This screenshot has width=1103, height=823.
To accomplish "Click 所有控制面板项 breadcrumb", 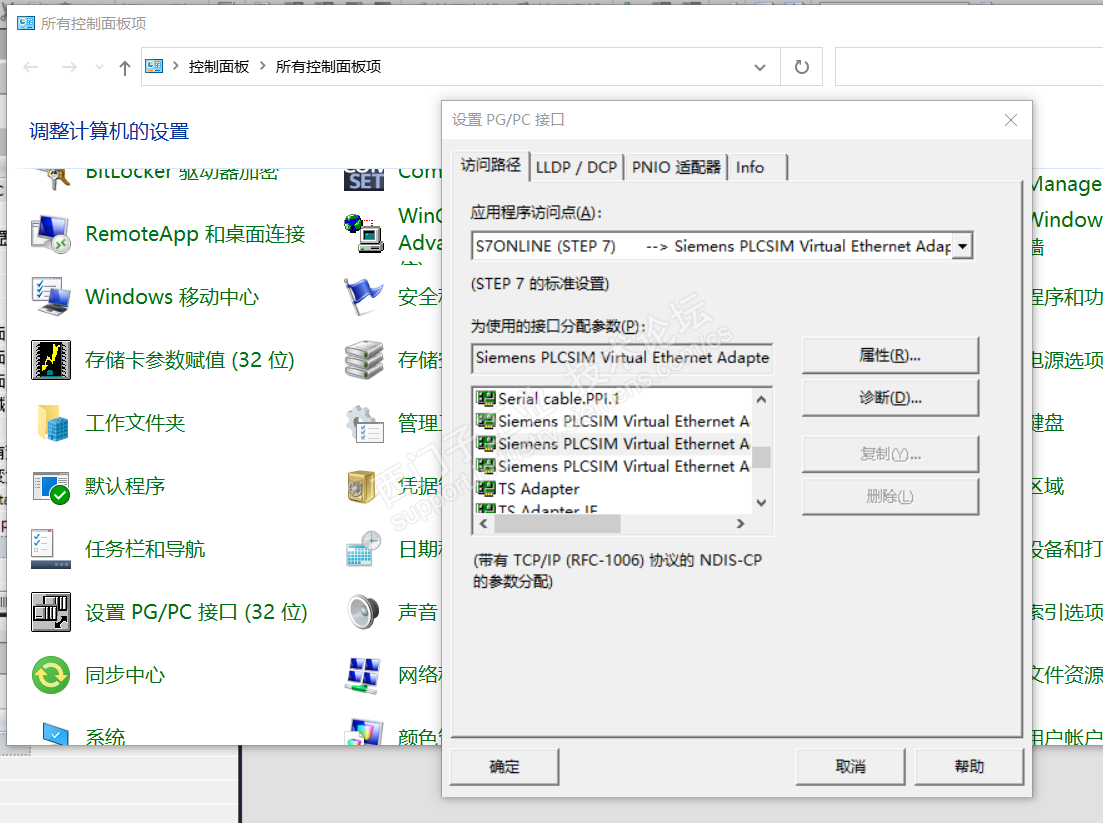I will (329, 67).
